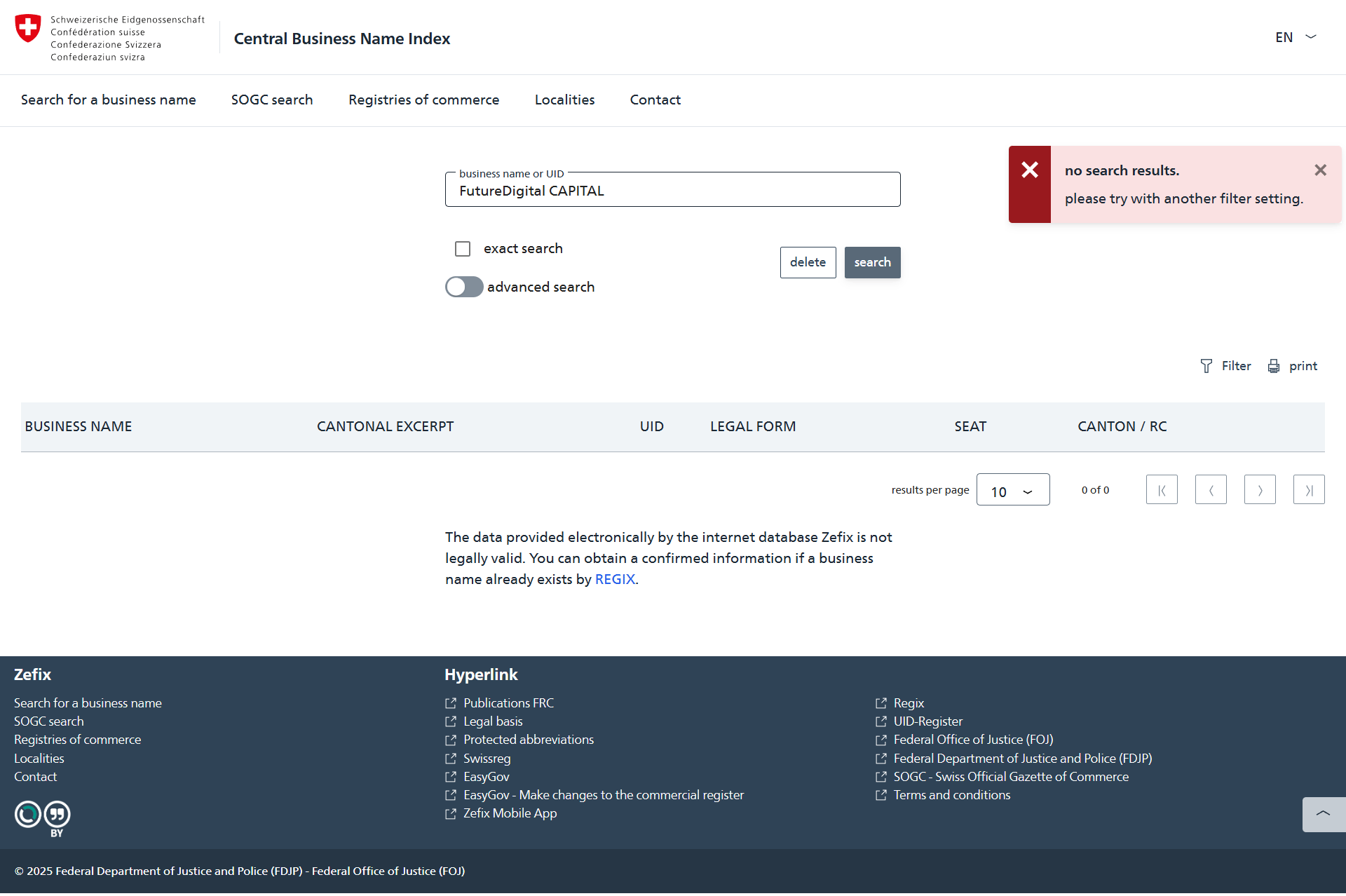Click the LEGAL FORM column header
Viewport: 1346px width, 896px height.
pos(753,426)
